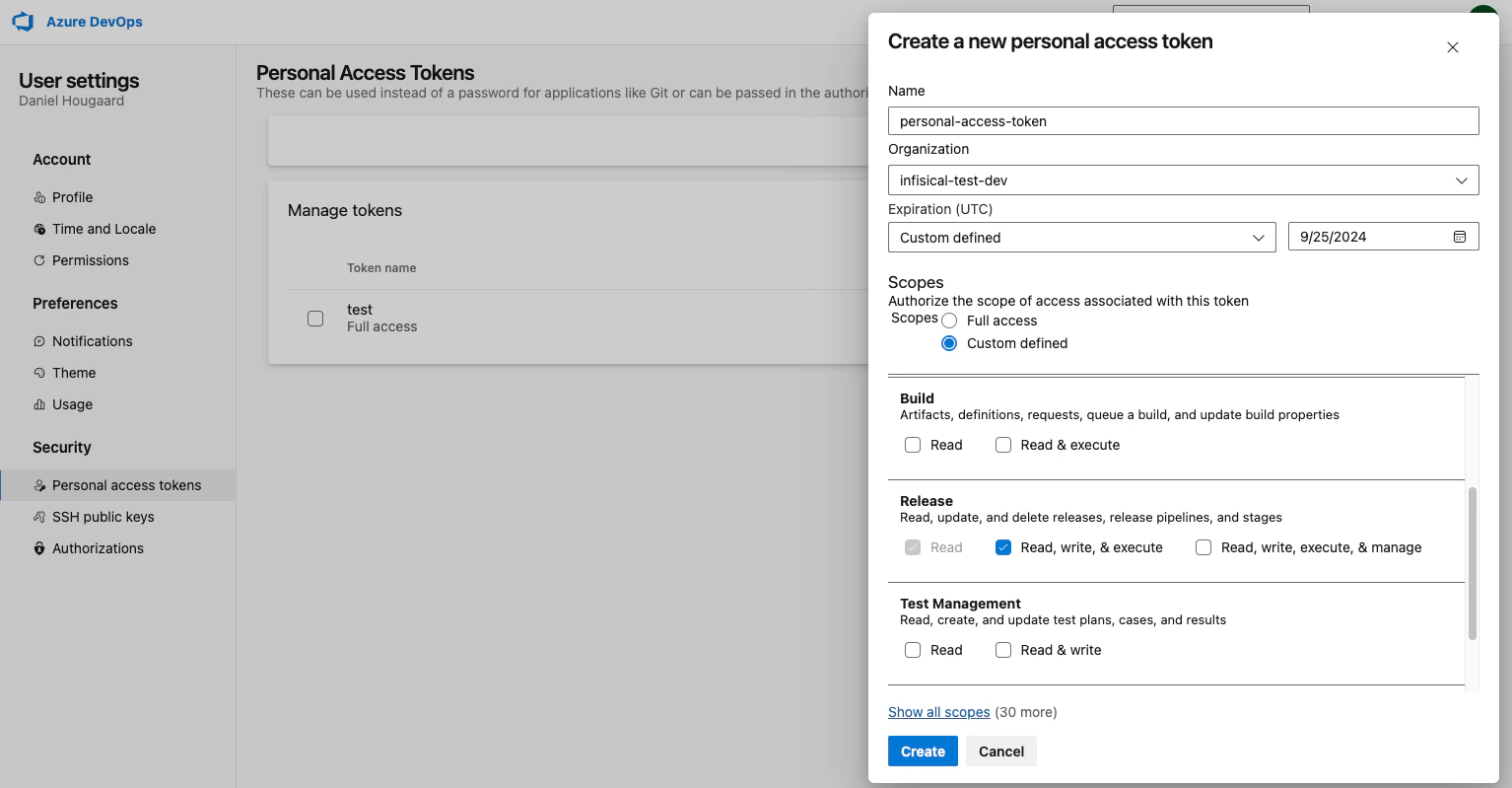Uncheck Release Read, write, & execute

click(1003, 547)
